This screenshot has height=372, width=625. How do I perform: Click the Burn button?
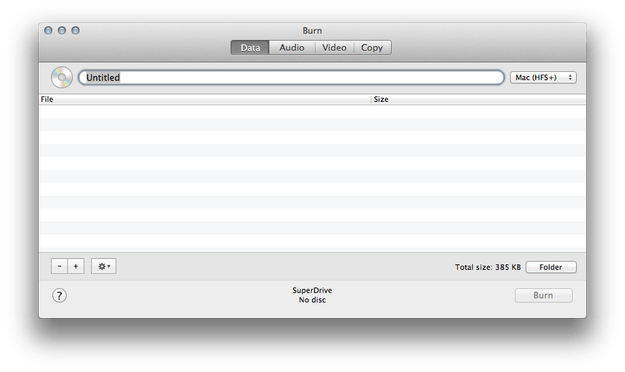(543, 295)
